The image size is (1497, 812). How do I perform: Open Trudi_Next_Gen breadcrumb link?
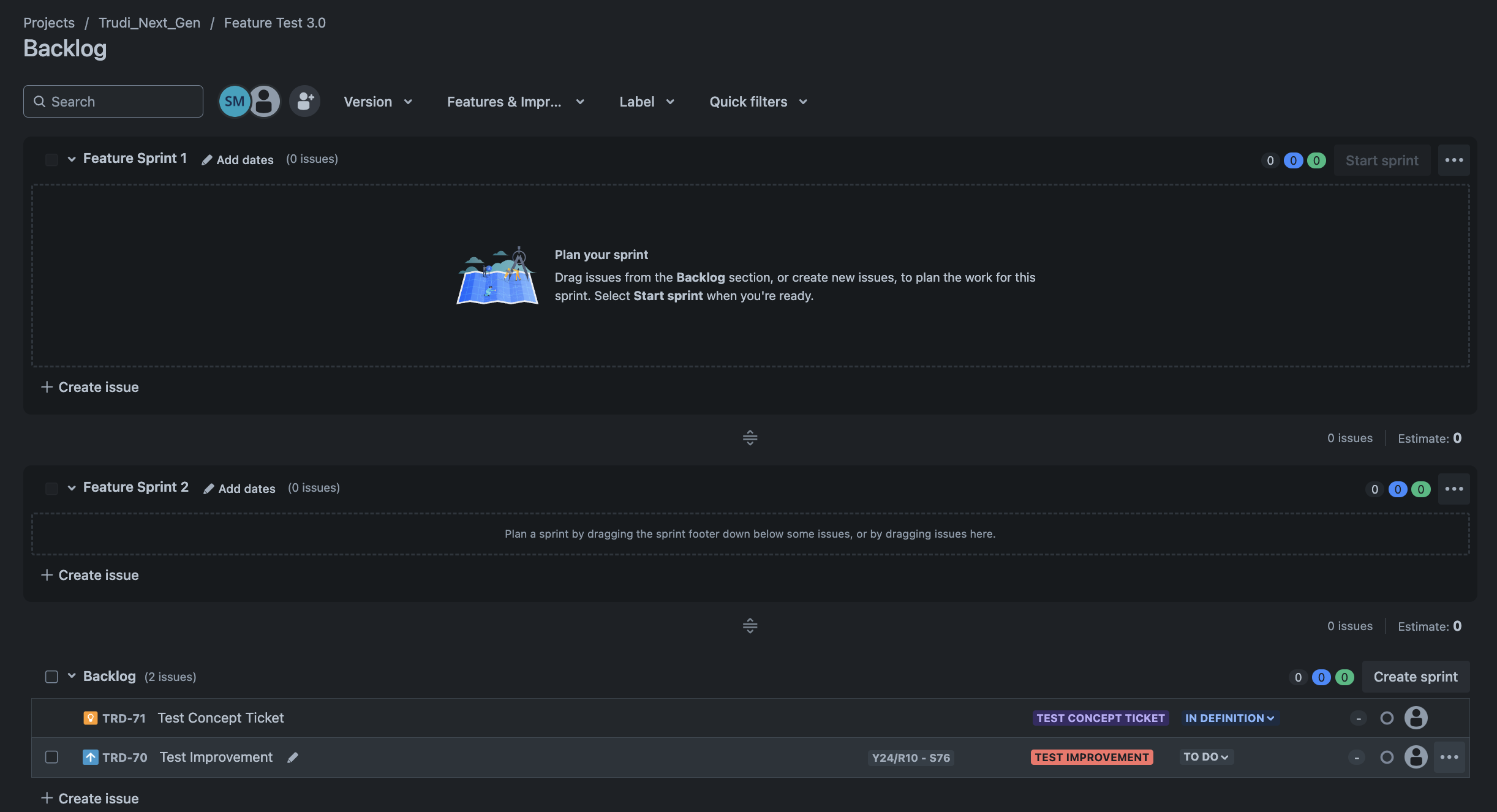149,23
